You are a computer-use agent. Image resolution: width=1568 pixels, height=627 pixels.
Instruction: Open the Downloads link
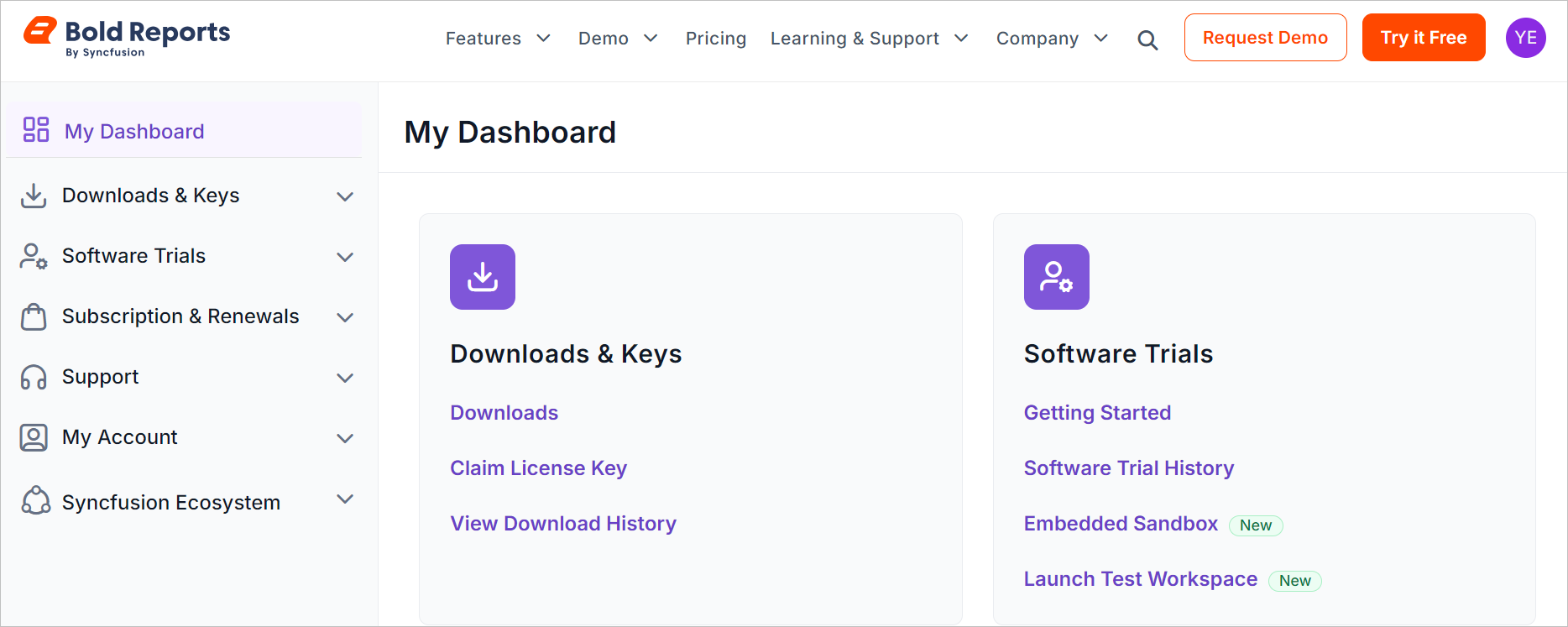tap(504, 413)
